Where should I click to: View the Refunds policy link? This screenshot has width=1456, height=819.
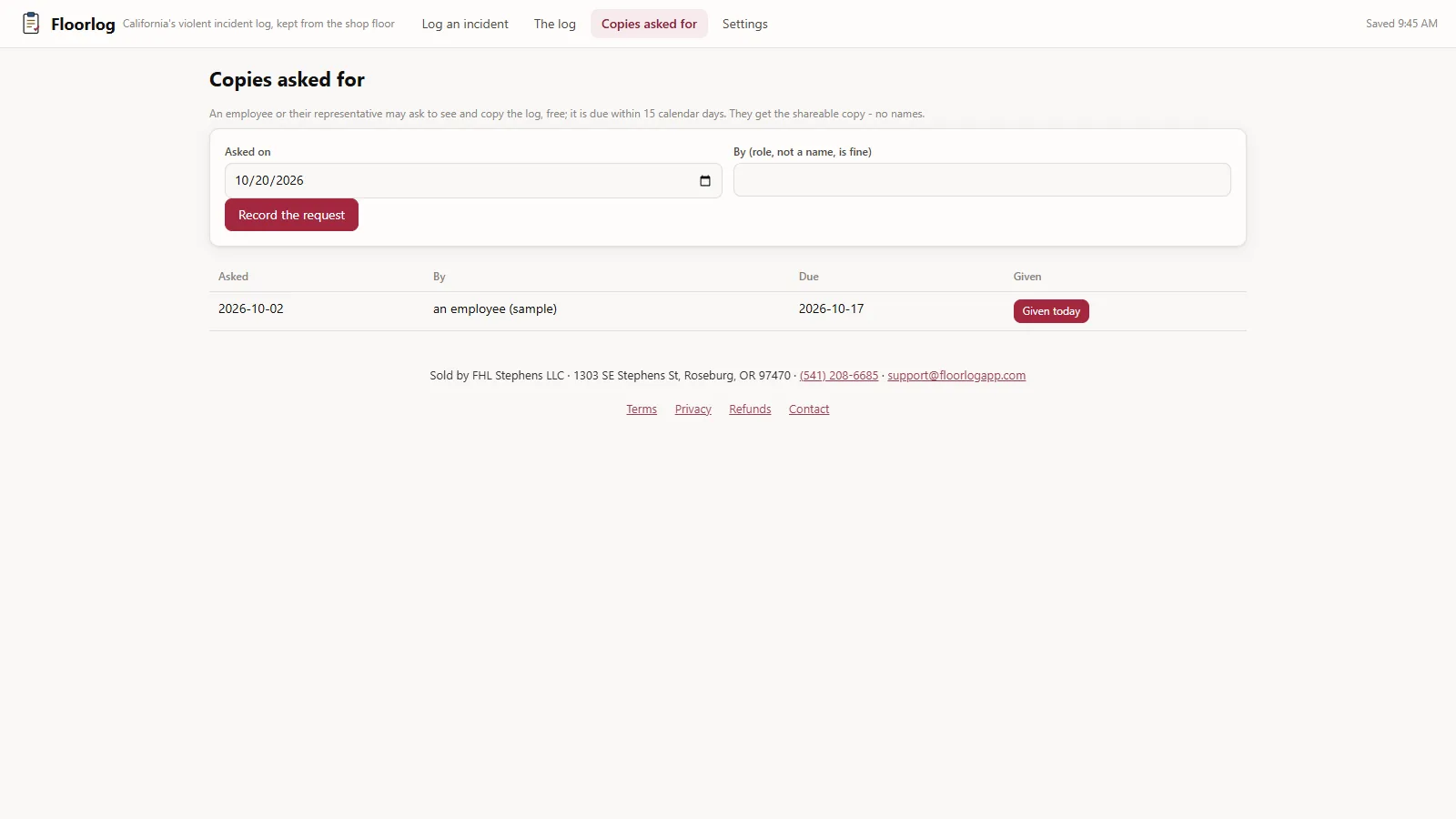tap(750, 409)
